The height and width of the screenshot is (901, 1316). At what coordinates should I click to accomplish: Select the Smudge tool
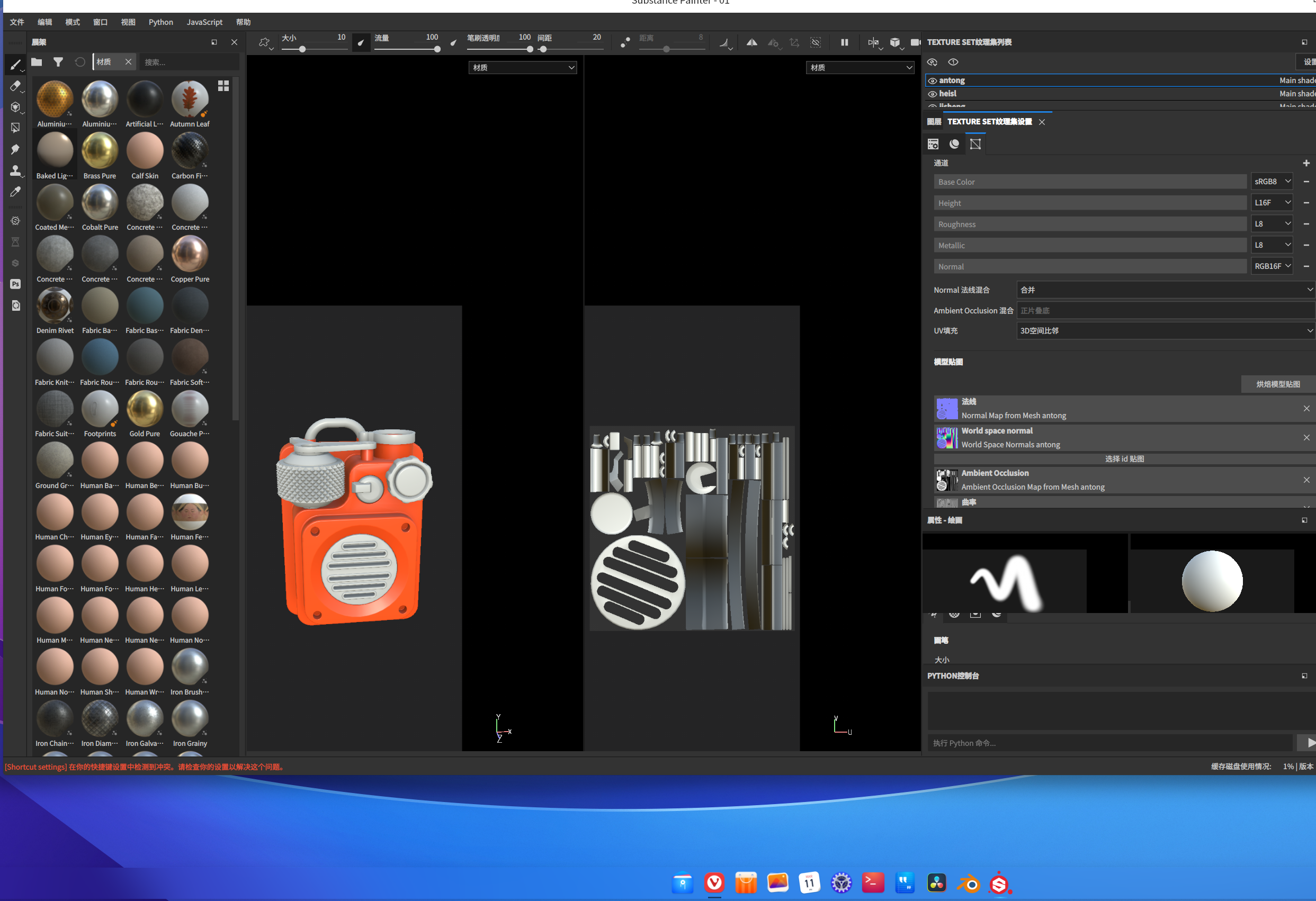(x=15, y=149)
